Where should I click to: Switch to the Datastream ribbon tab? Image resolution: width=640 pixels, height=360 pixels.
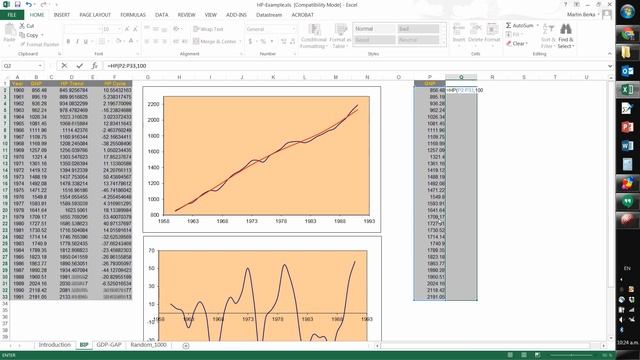pos(269,15)
